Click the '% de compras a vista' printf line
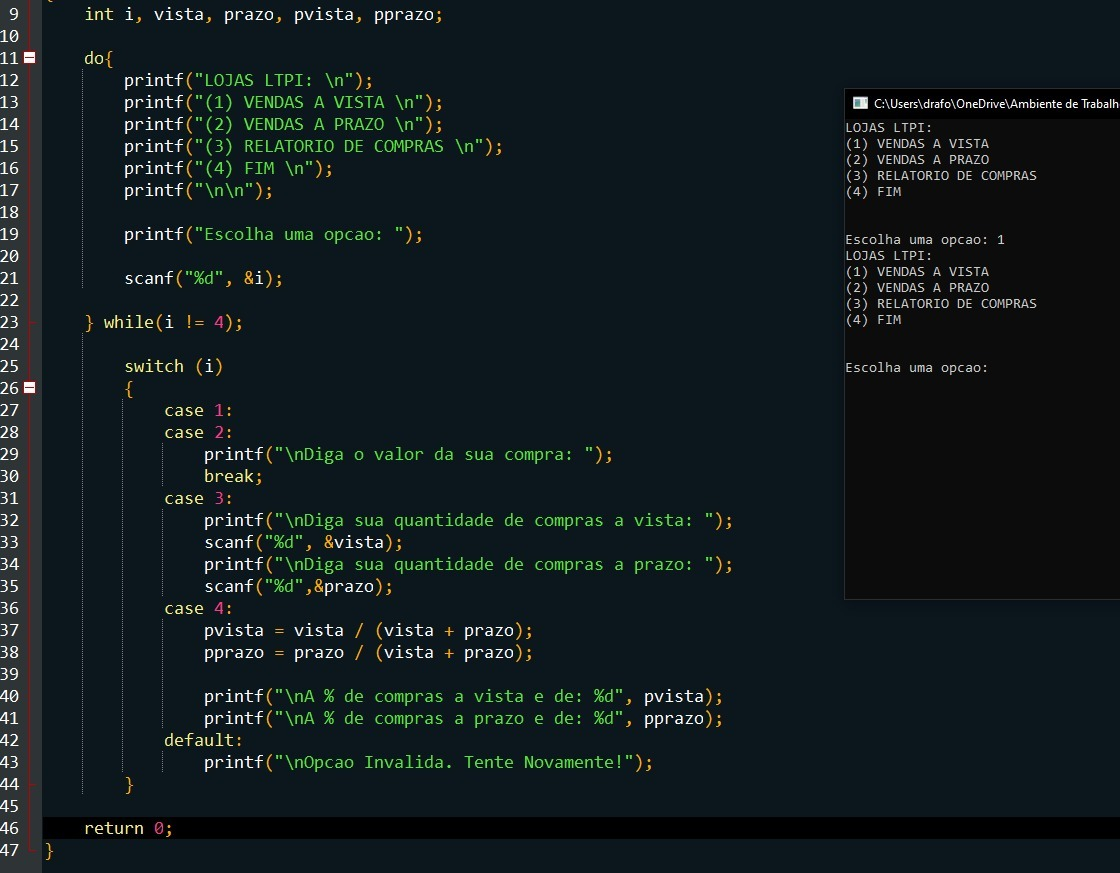This screenshot has width=1120, height=873. (x=463, y=697)
